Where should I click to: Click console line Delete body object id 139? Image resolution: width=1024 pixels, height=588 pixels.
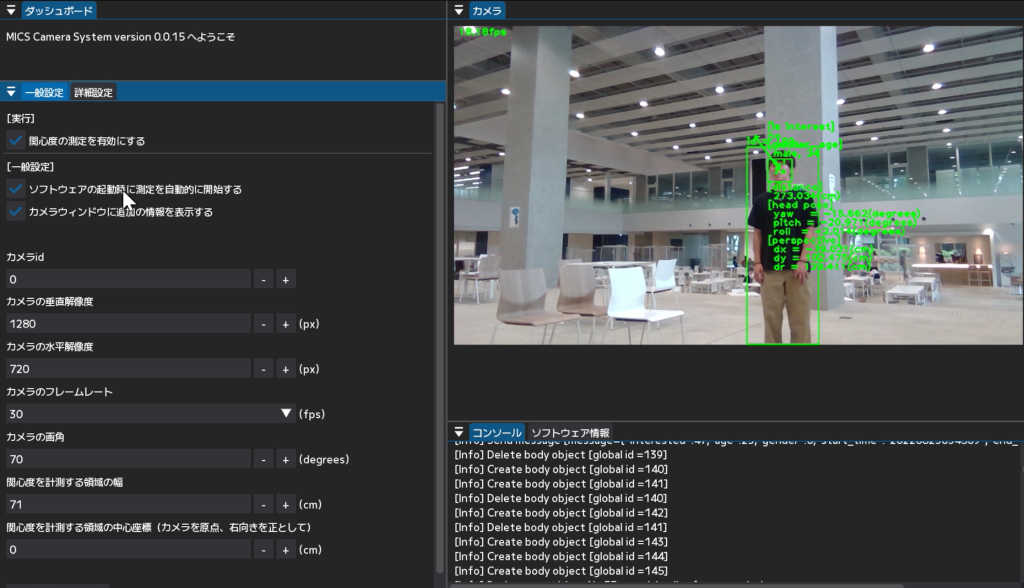[560, 455]
